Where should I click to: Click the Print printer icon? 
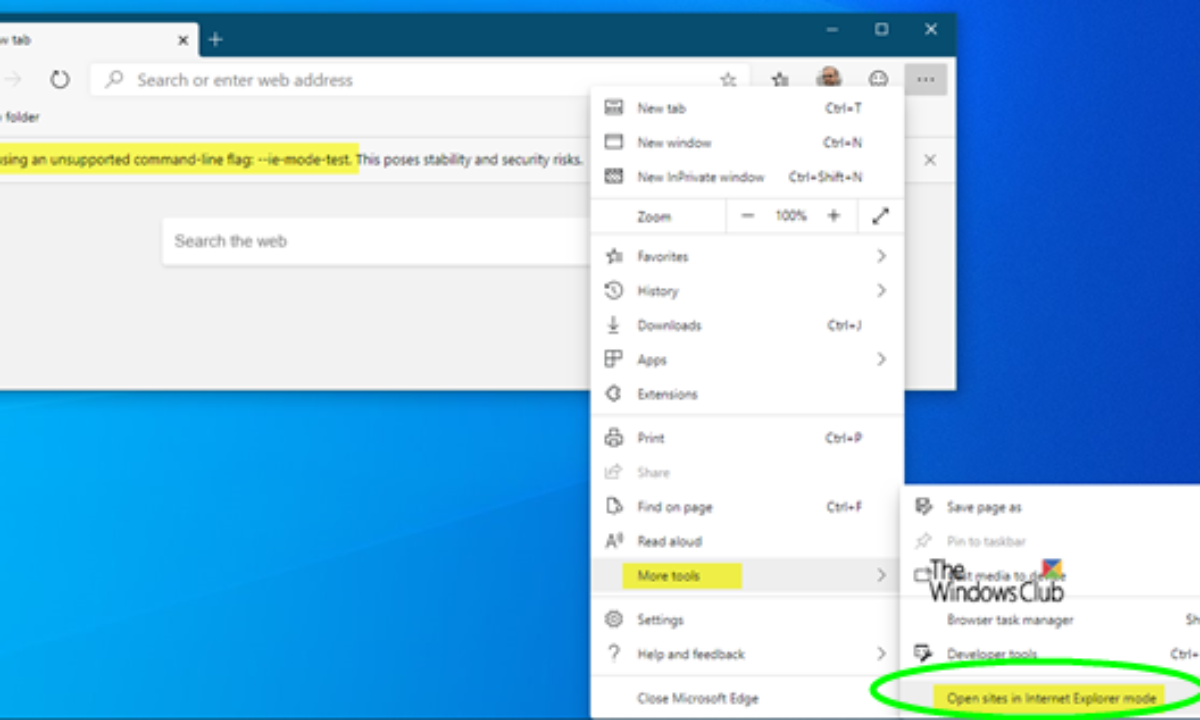(615, 438)
